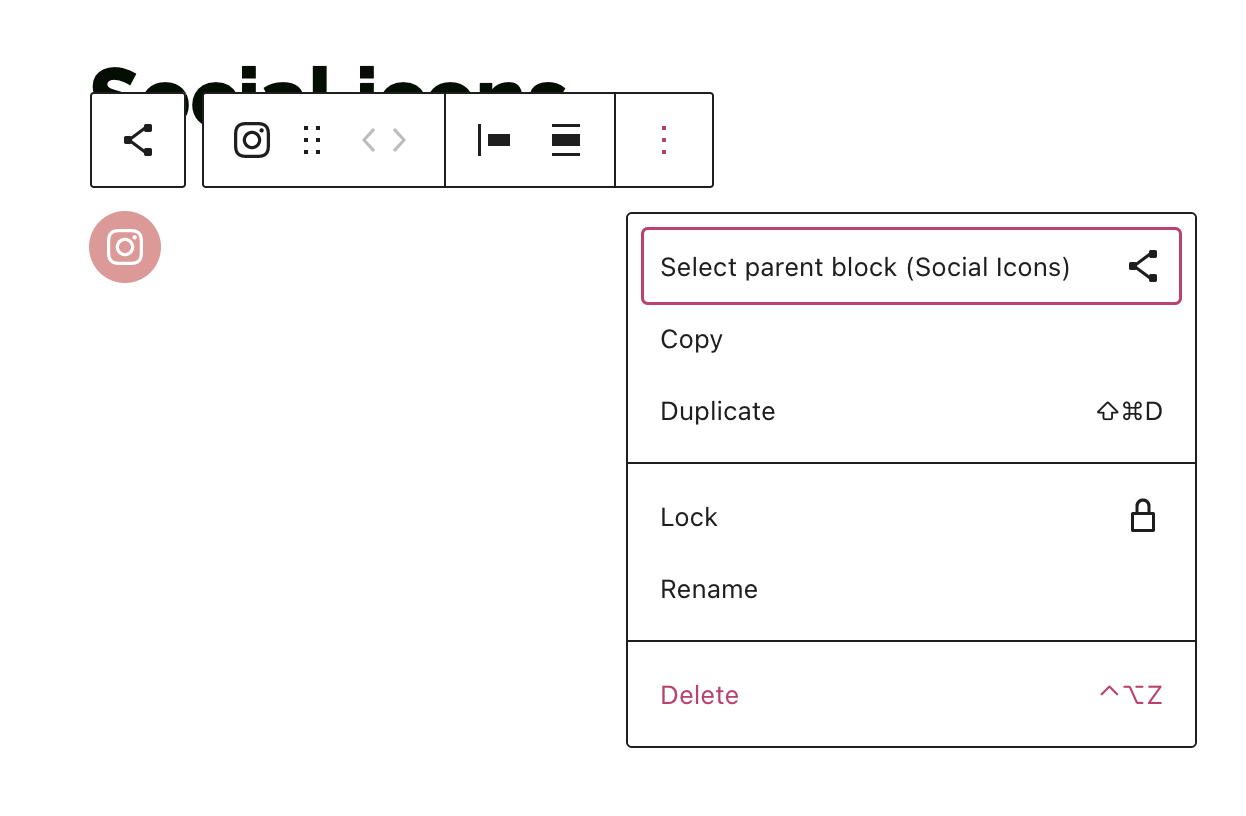Click the Instagram block type icon
The image size is (1246, 816).
pos(251,140)
